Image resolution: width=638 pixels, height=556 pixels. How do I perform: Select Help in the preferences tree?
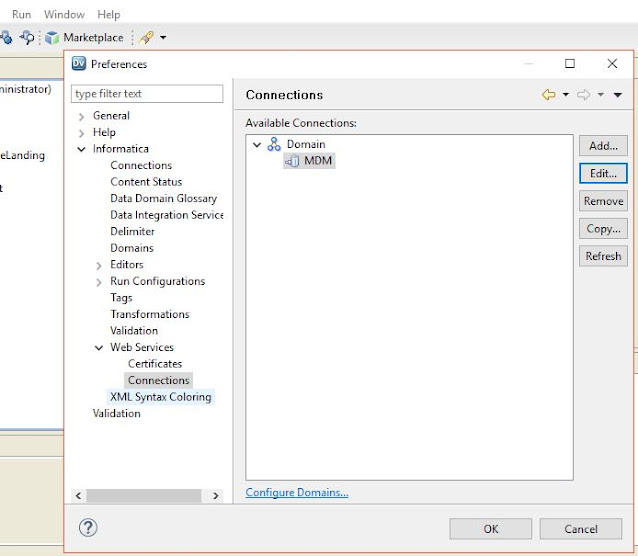tap(104, 132)
